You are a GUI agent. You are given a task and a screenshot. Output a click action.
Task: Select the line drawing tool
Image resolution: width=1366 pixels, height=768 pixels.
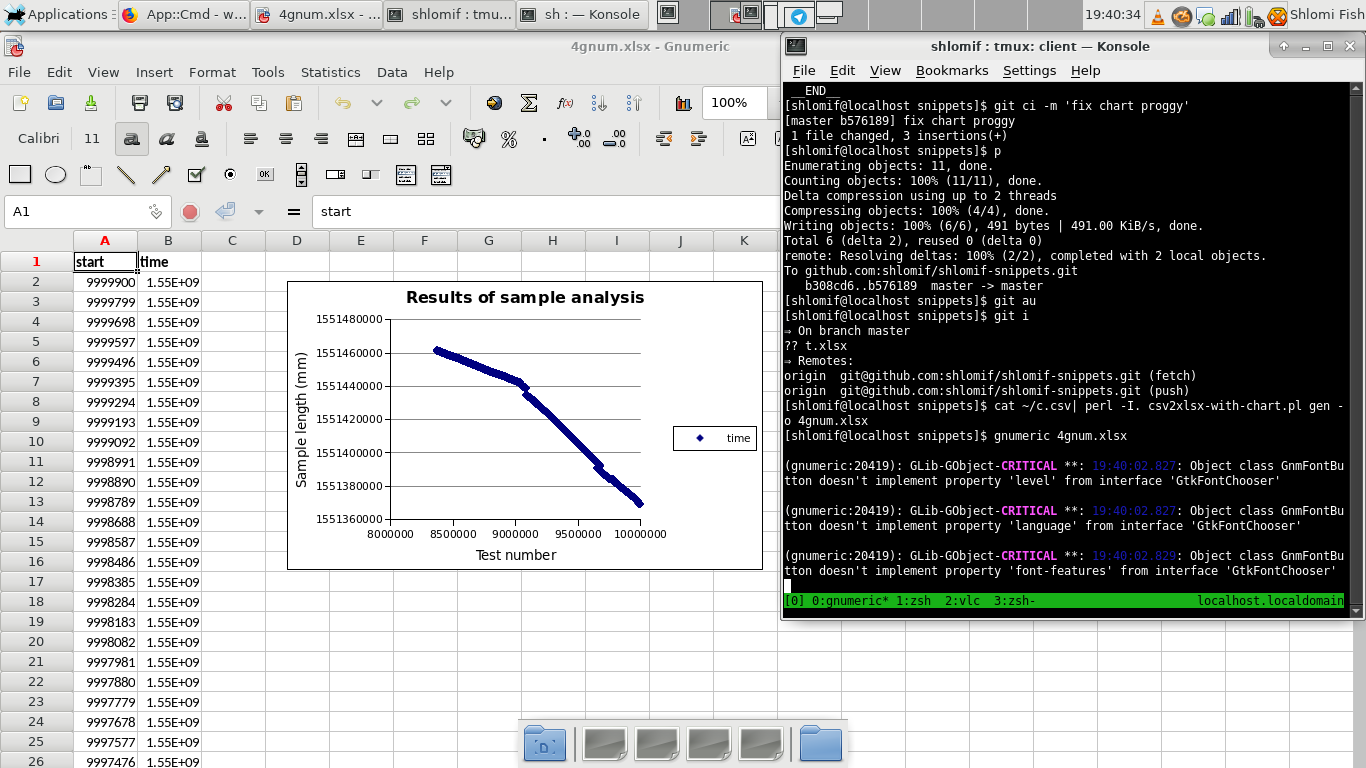pos(125,175)
